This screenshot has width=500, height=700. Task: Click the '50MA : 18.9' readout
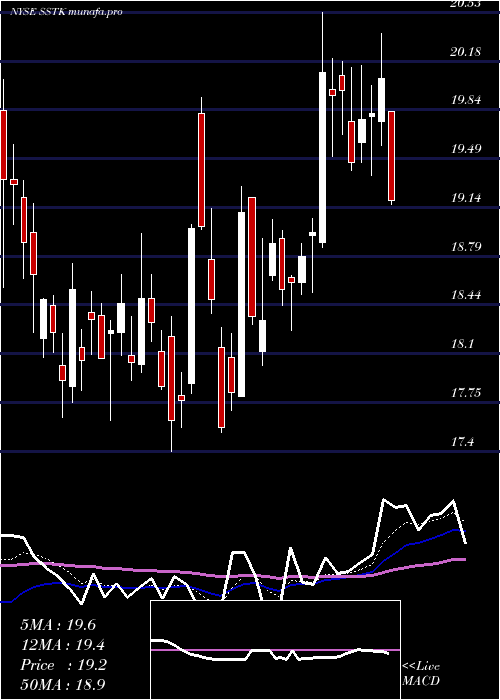click(63, 685)
